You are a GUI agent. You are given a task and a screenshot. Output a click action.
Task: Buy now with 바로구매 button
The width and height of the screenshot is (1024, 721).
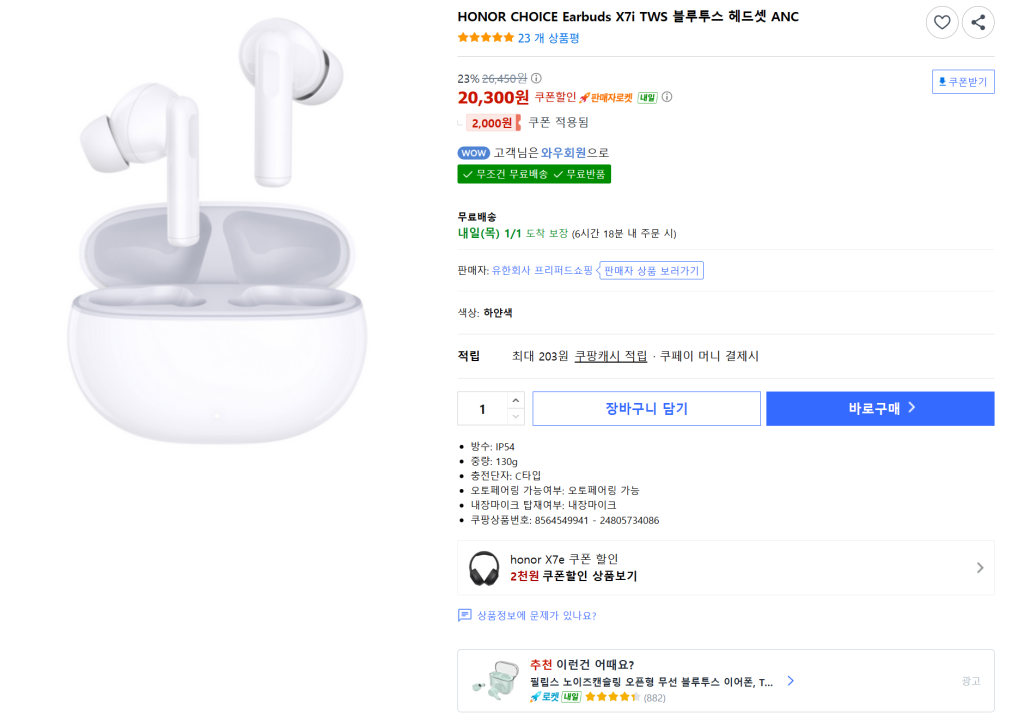[880, 408]
